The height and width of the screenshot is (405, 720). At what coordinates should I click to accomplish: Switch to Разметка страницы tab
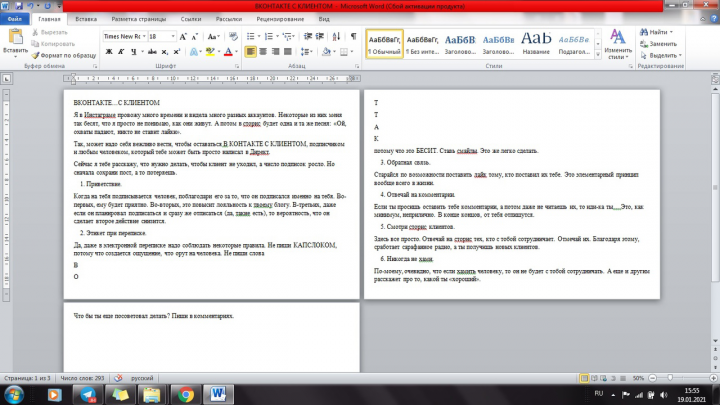pos(139,19)
